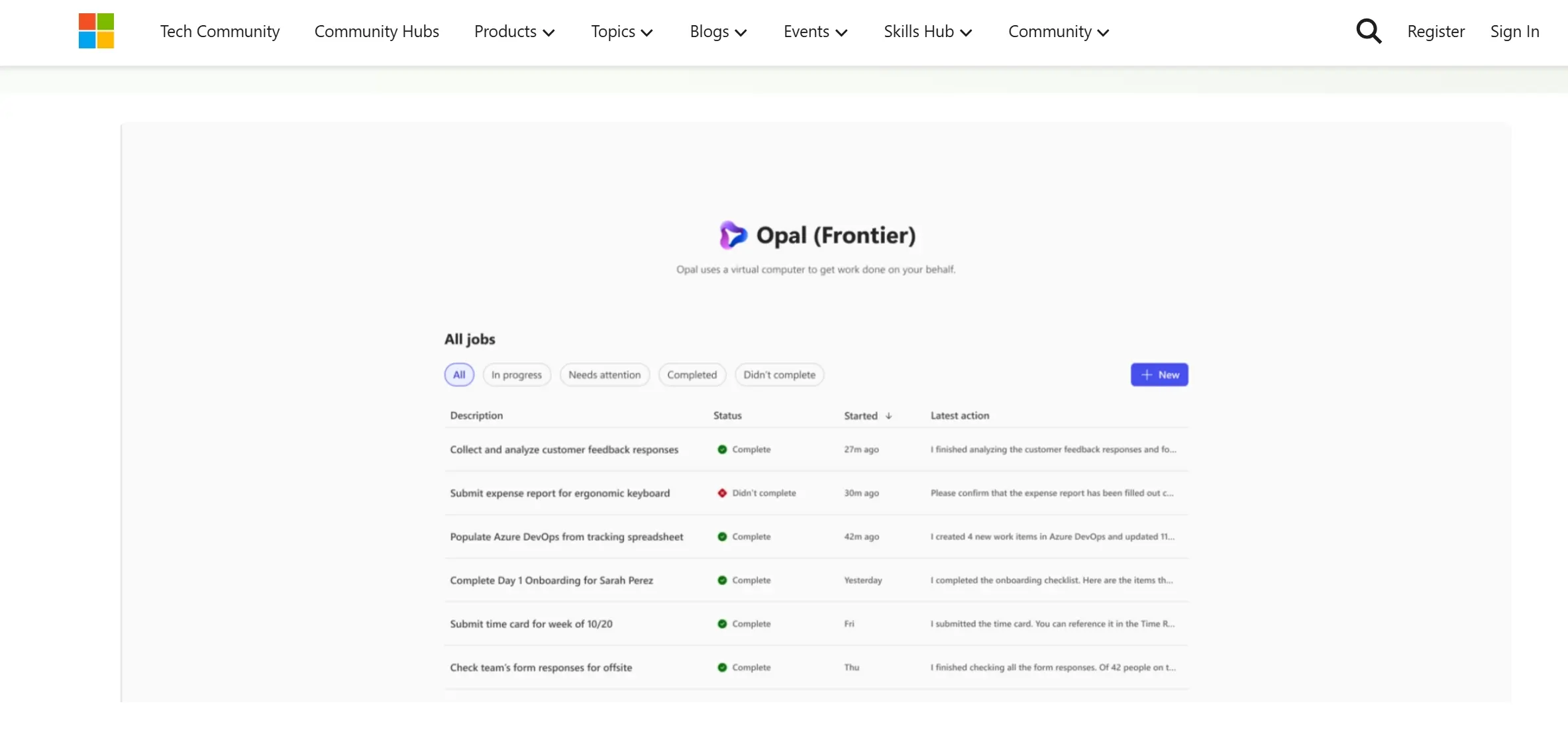Click the '27m ago' started time
This screenshot has height=740, width=1568.
point(861,450)
